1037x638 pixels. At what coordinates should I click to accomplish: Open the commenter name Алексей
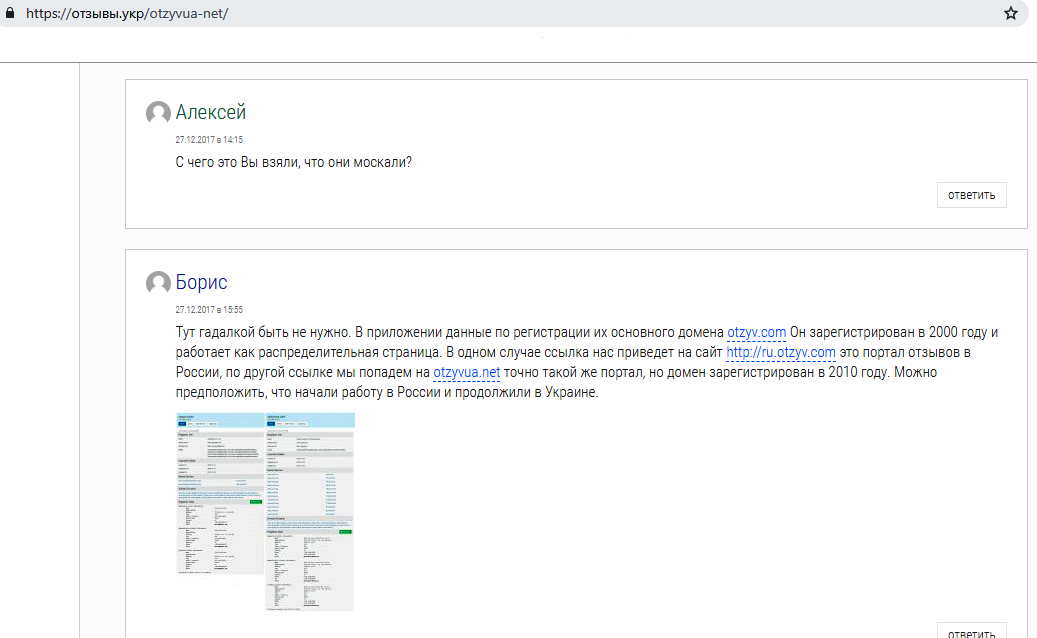pos(211,113)
